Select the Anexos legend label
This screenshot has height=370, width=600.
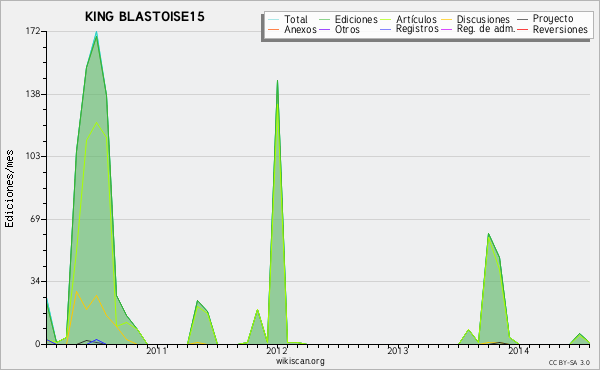(x=300, y=29)
